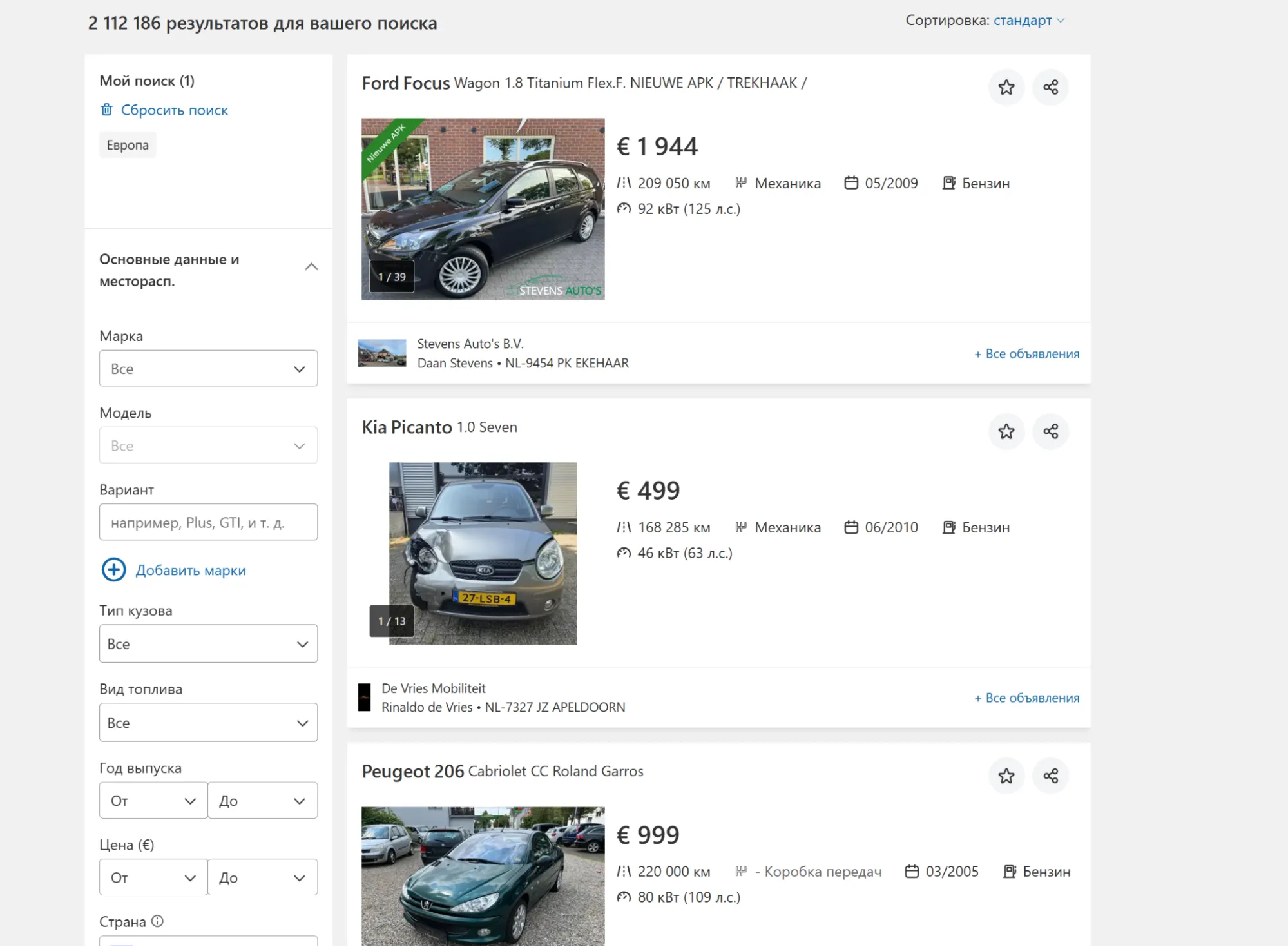The width and height of the screenshot is (1288, 947).
Task: Open the Peugeot 206 Cabriolet title
Action: (x=503, y=772)
